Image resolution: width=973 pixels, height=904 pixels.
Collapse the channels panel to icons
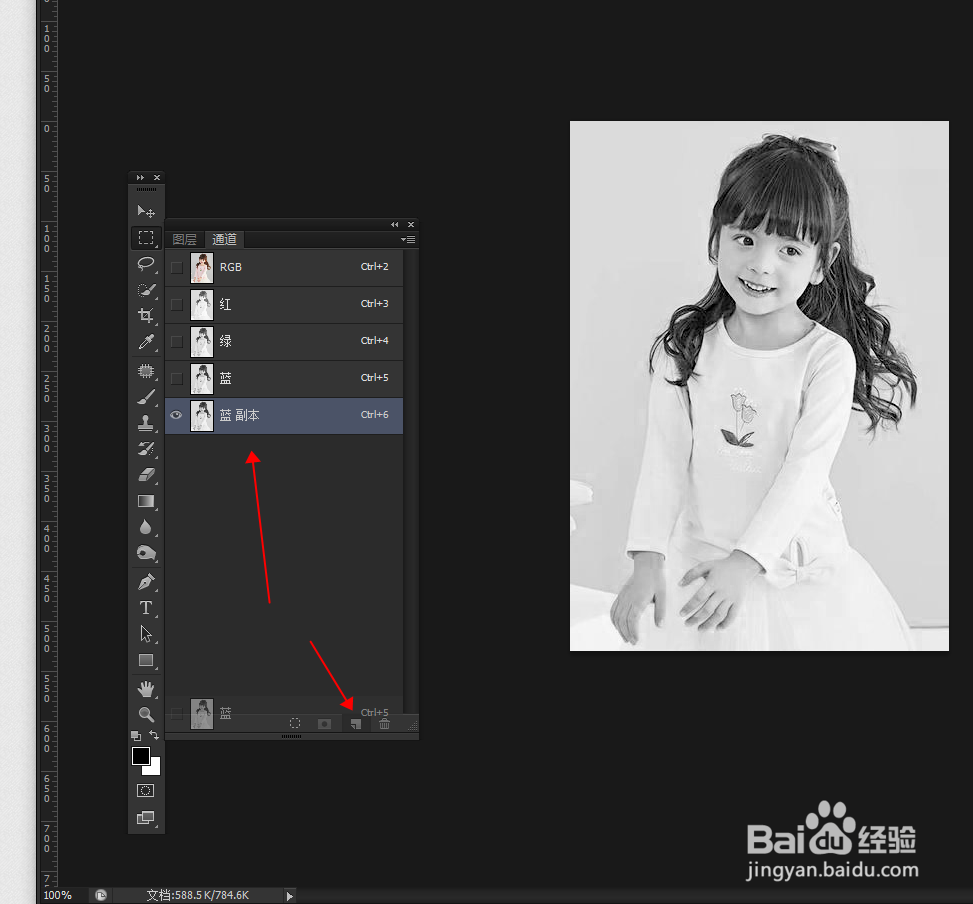pos(394,225)
